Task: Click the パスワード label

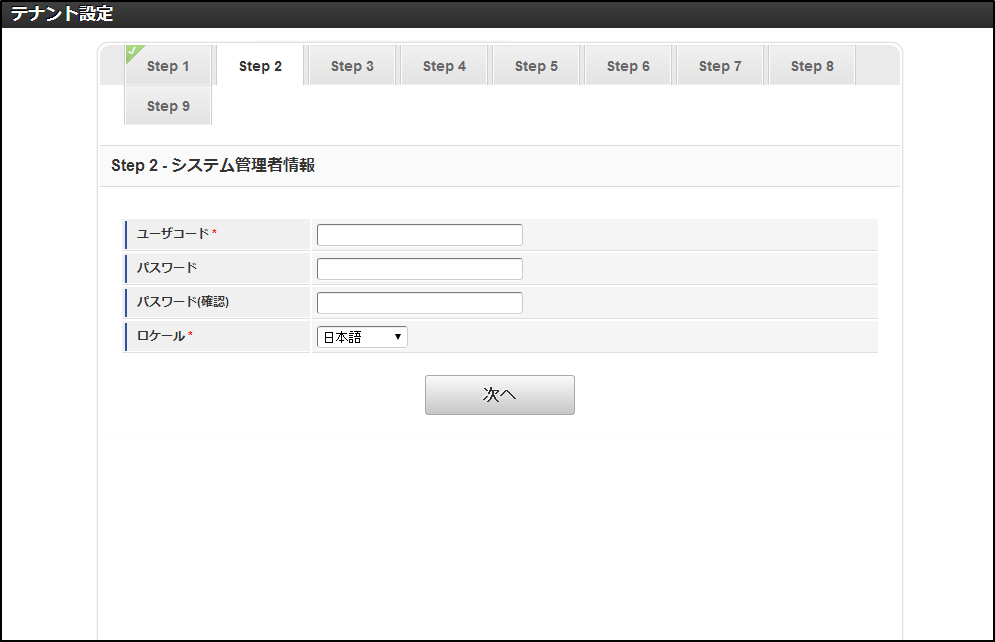Action: (x=168, y=268)
